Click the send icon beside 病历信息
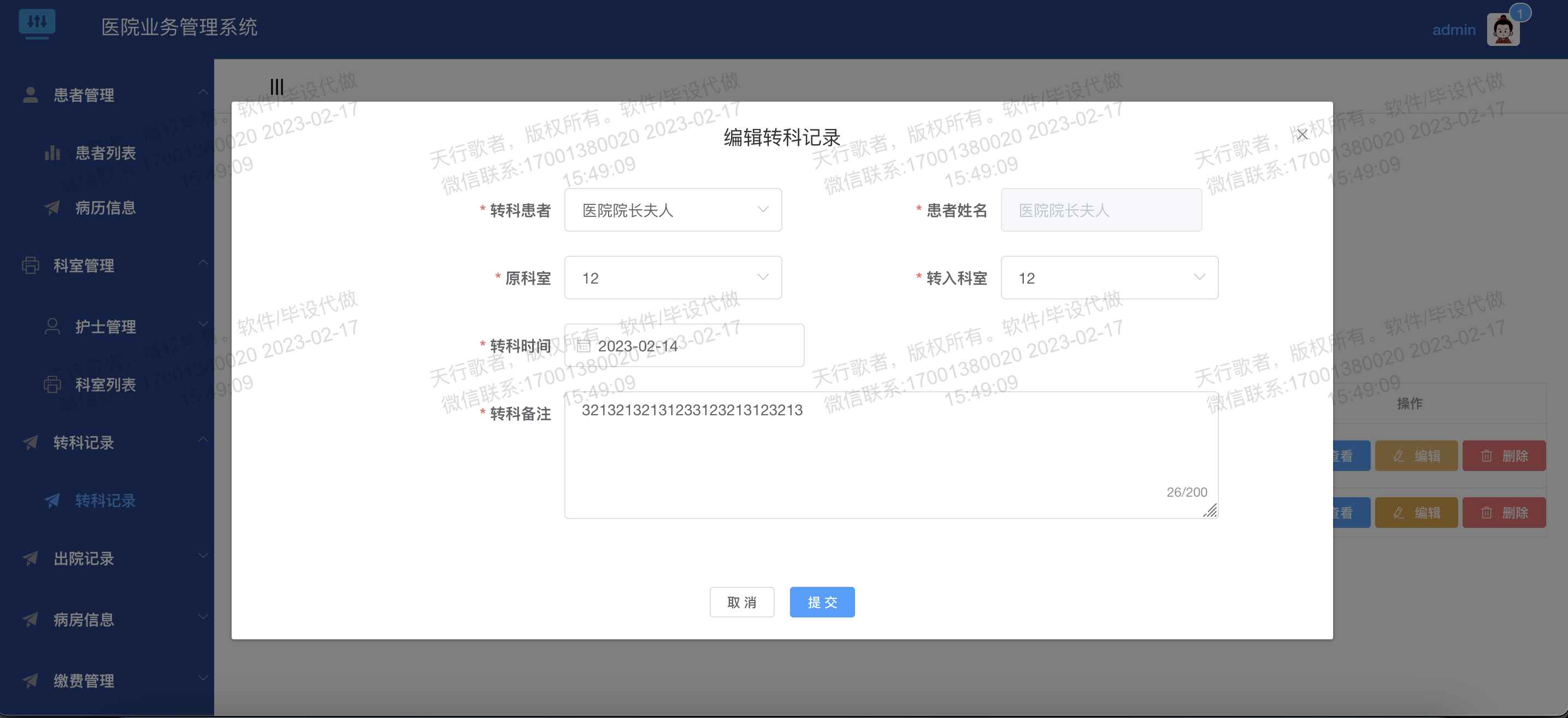The width and height of the screenshot is (1568, 718). click(x=52, y=208)
